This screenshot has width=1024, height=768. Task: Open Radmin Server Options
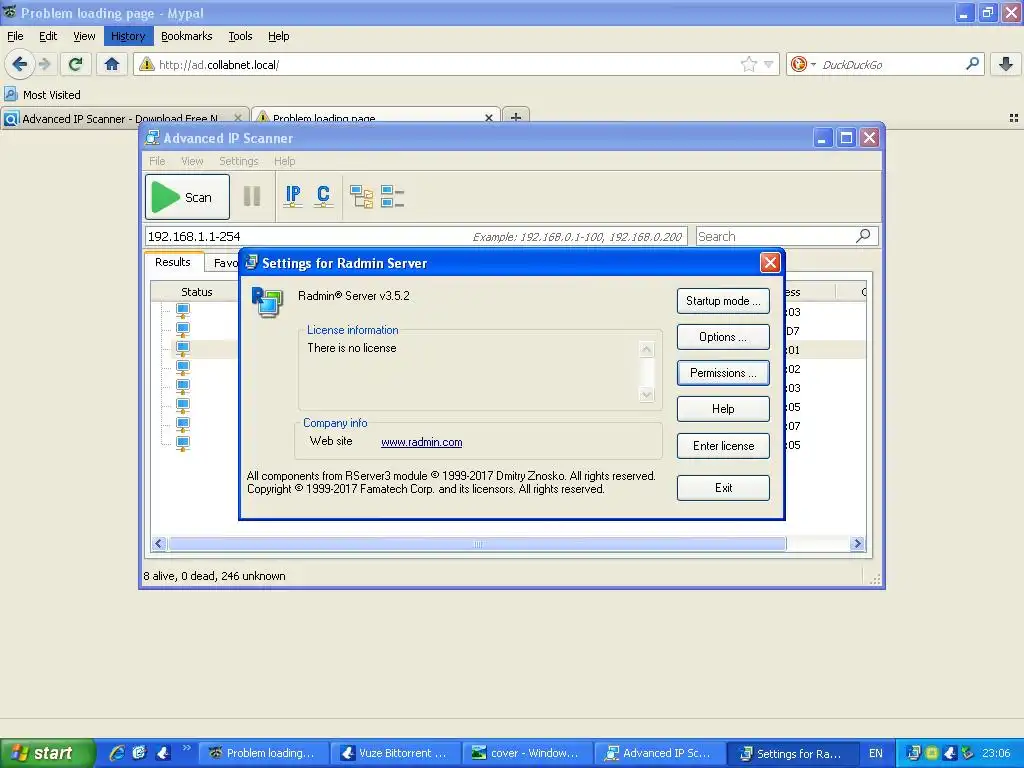point(723,337)
